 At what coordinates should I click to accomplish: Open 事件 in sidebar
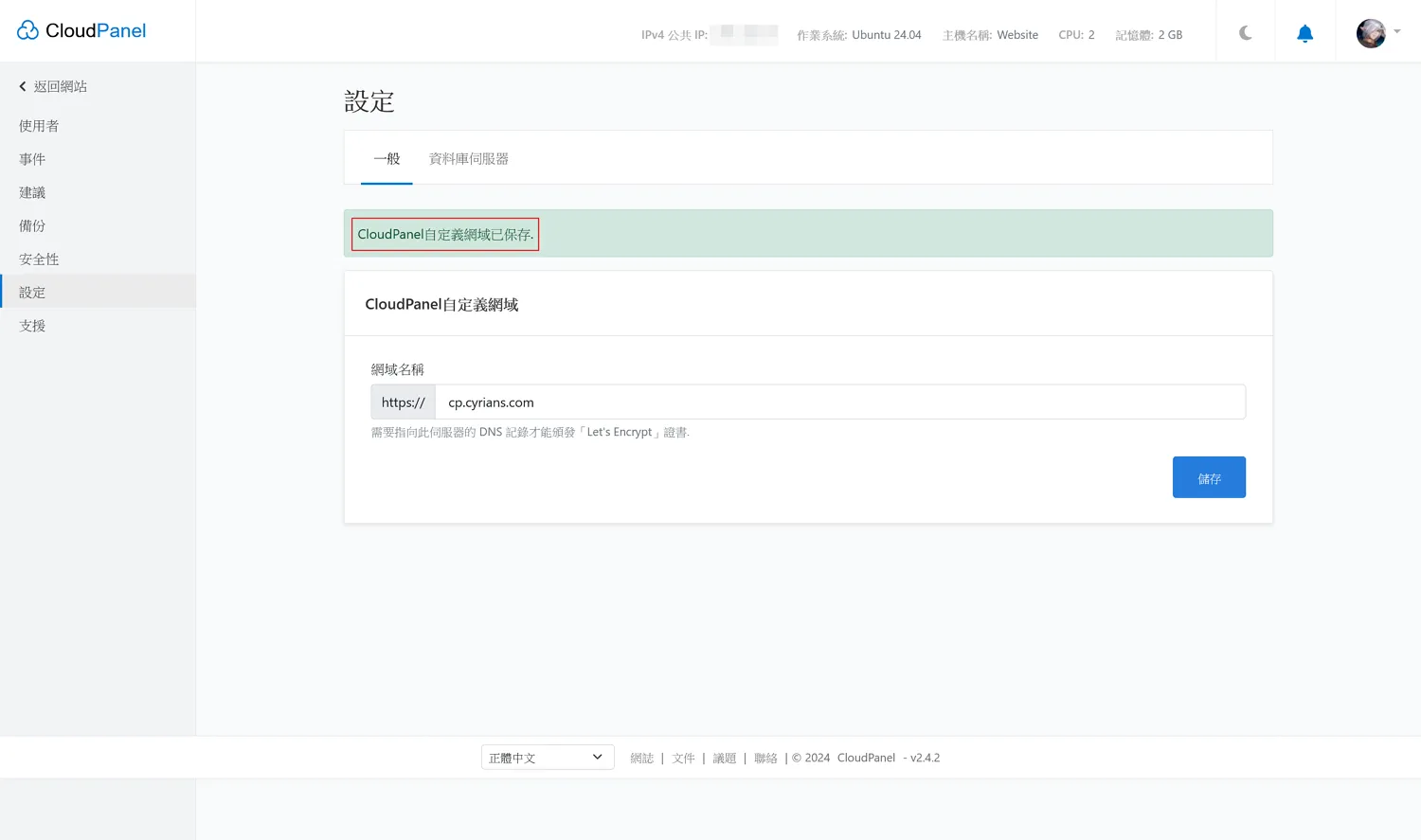(x=32, y=159)
